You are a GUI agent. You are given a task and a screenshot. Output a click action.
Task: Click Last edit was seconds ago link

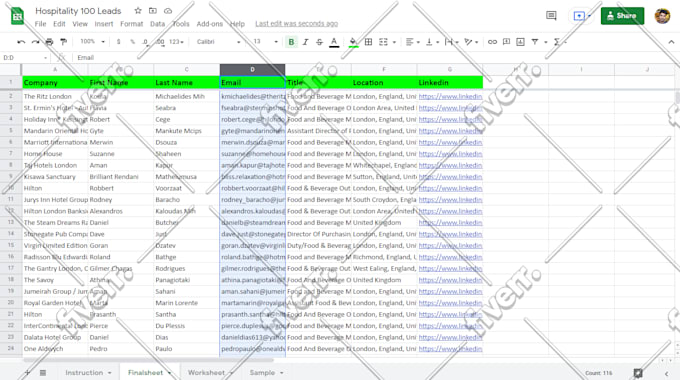point(297,24)
